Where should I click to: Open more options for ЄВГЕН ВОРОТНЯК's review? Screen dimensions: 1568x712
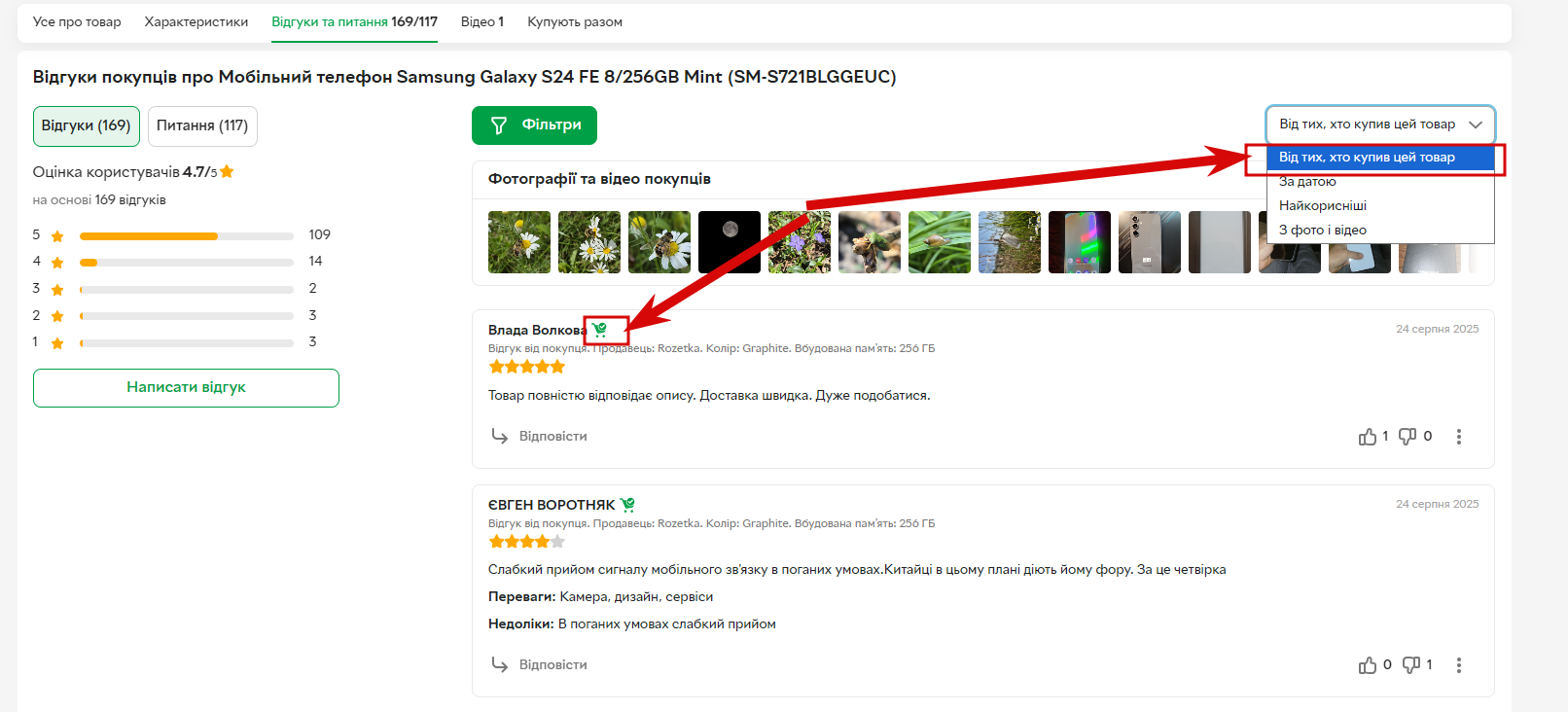pyautogui.click(x=1458, y=665)
